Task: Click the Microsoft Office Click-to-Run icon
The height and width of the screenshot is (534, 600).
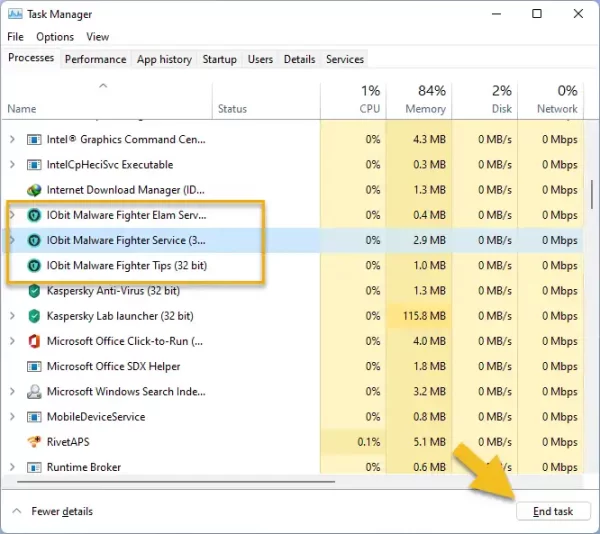Action: 34,341
